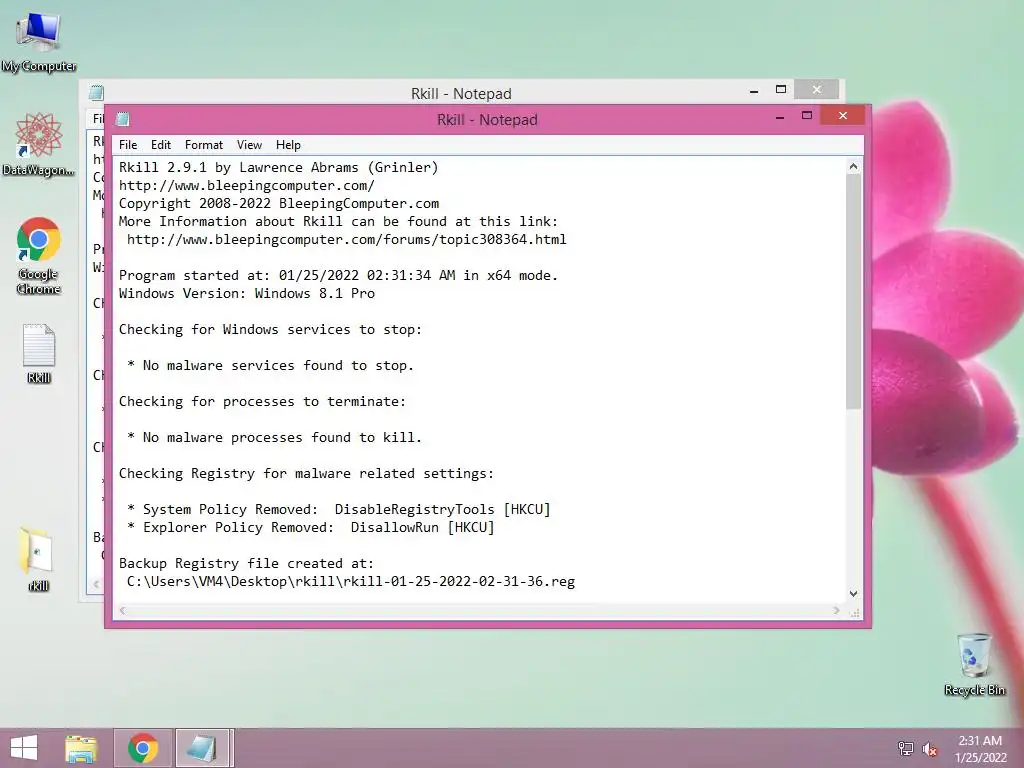Click the 'Checking Registry for malware related settings' line
The width and height of the screenshot is (1024, 768).
pos(306,473)
